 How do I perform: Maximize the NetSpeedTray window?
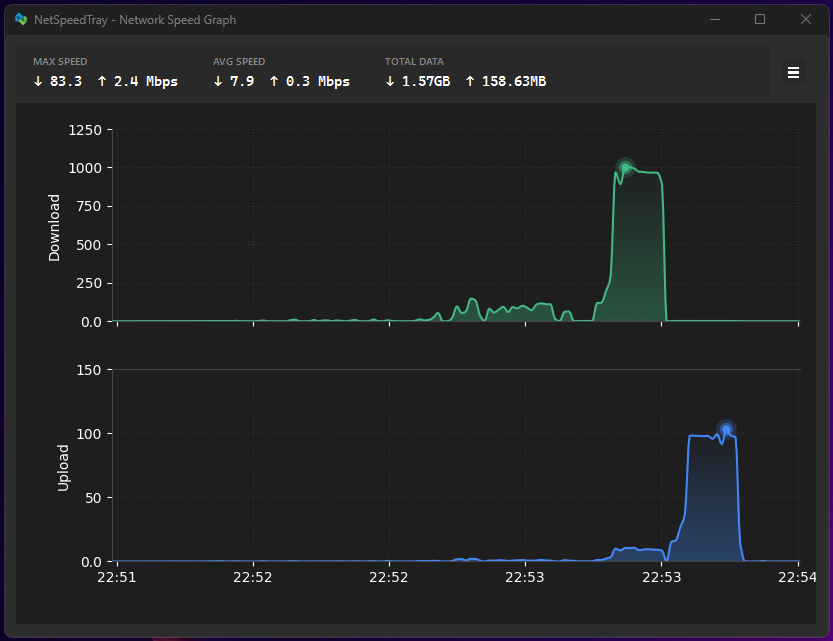coord(760,20)
